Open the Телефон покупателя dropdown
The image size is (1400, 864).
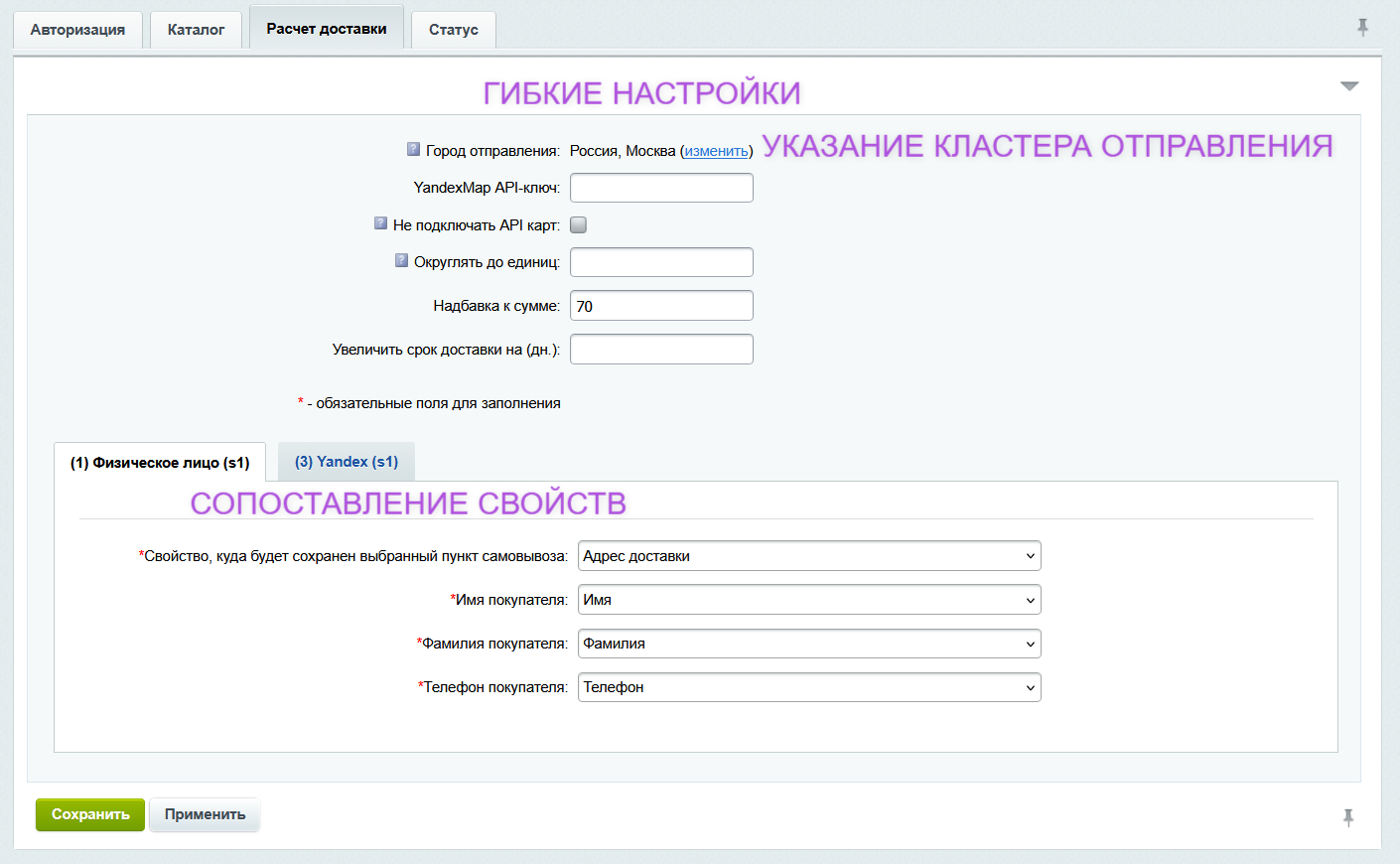809,687
